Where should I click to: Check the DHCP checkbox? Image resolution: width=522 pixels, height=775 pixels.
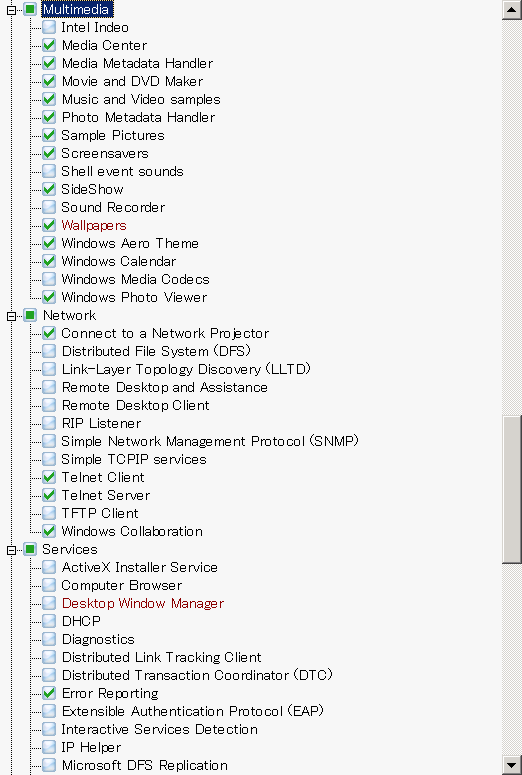(49, 621)
